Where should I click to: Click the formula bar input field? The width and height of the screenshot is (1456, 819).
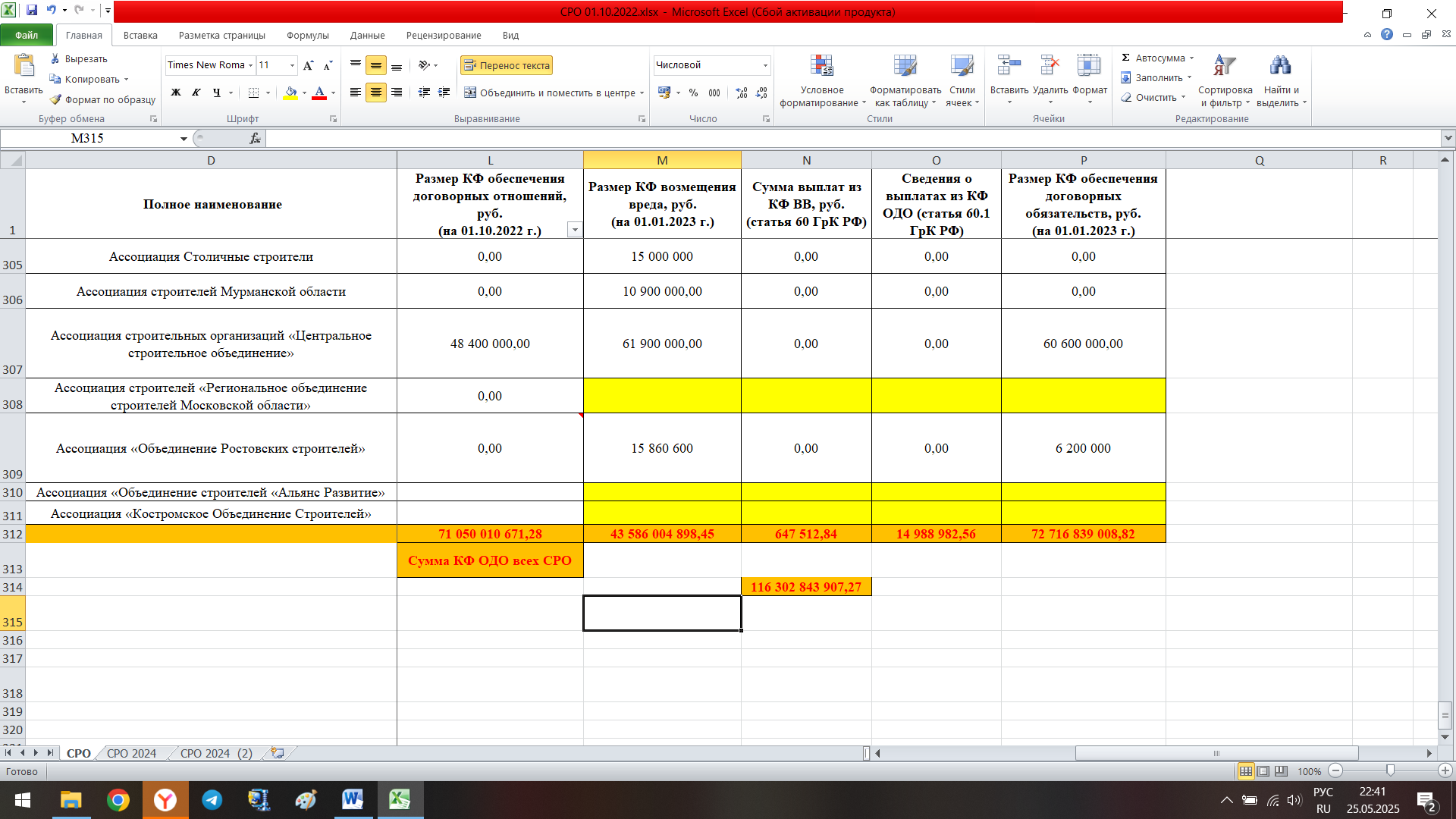[853, 138]
